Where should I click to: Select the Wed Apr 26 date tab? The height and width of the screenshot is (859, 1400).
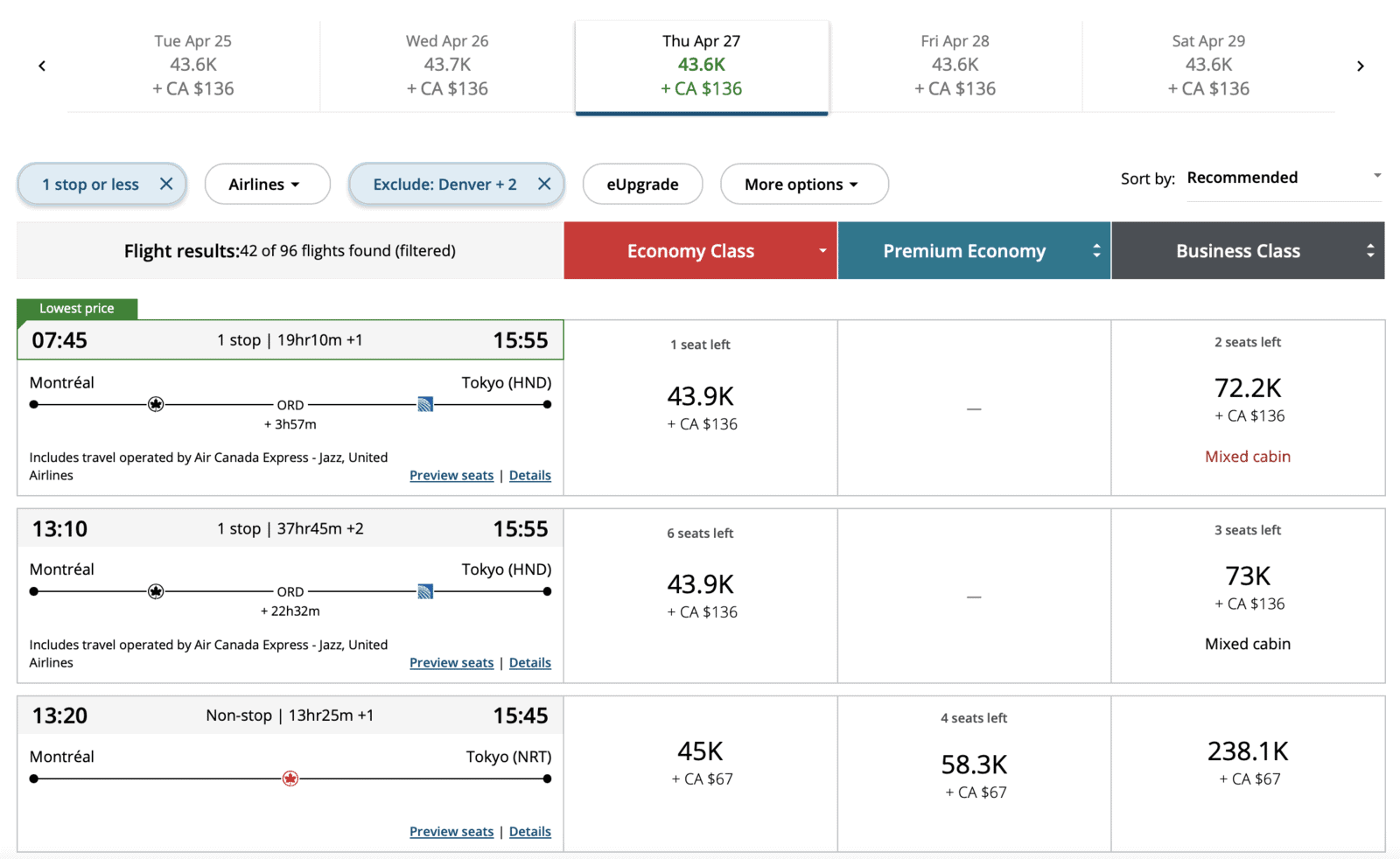[447, 66]
